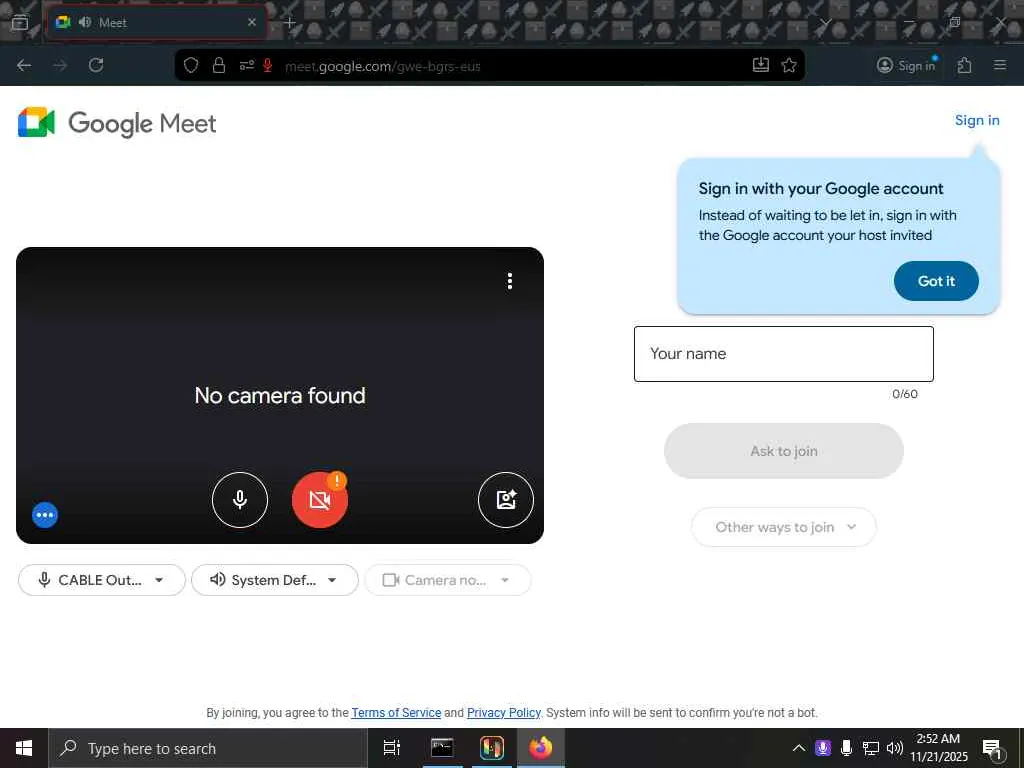This screenshot has height=768, width=1024.
Task: Go back to the previous page
Action: coord(24,65)
